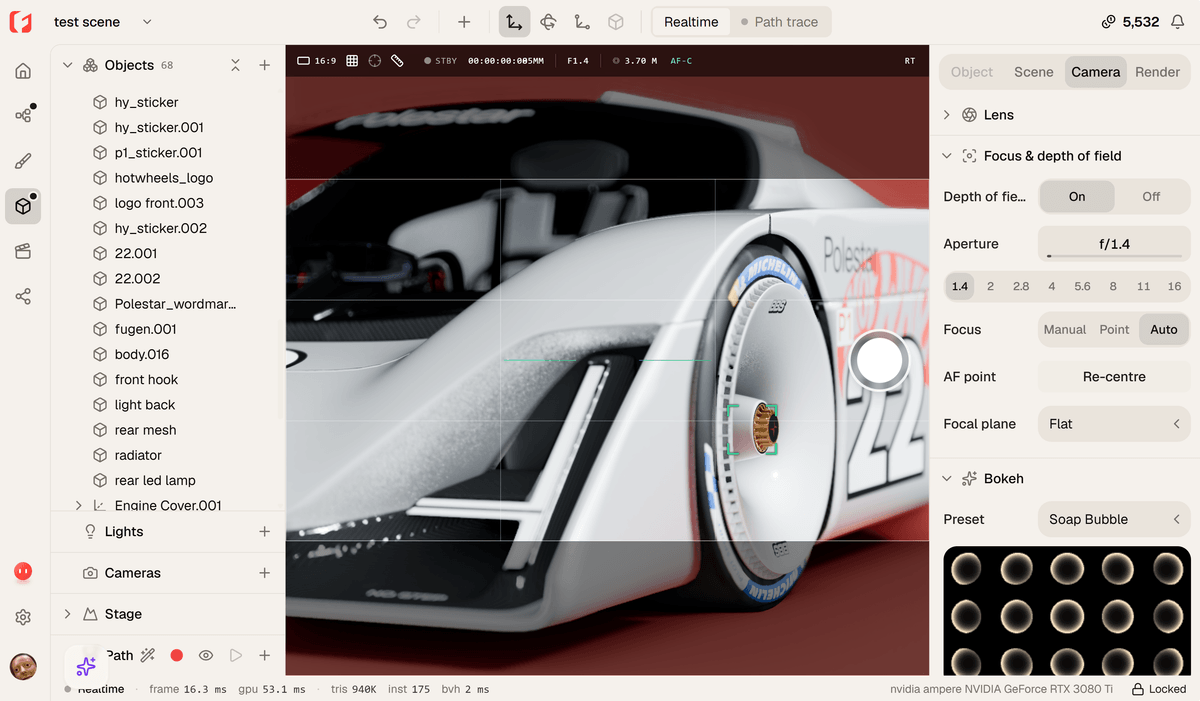
Task: Click the notifications bell
Action: (x=1177, y=22)
